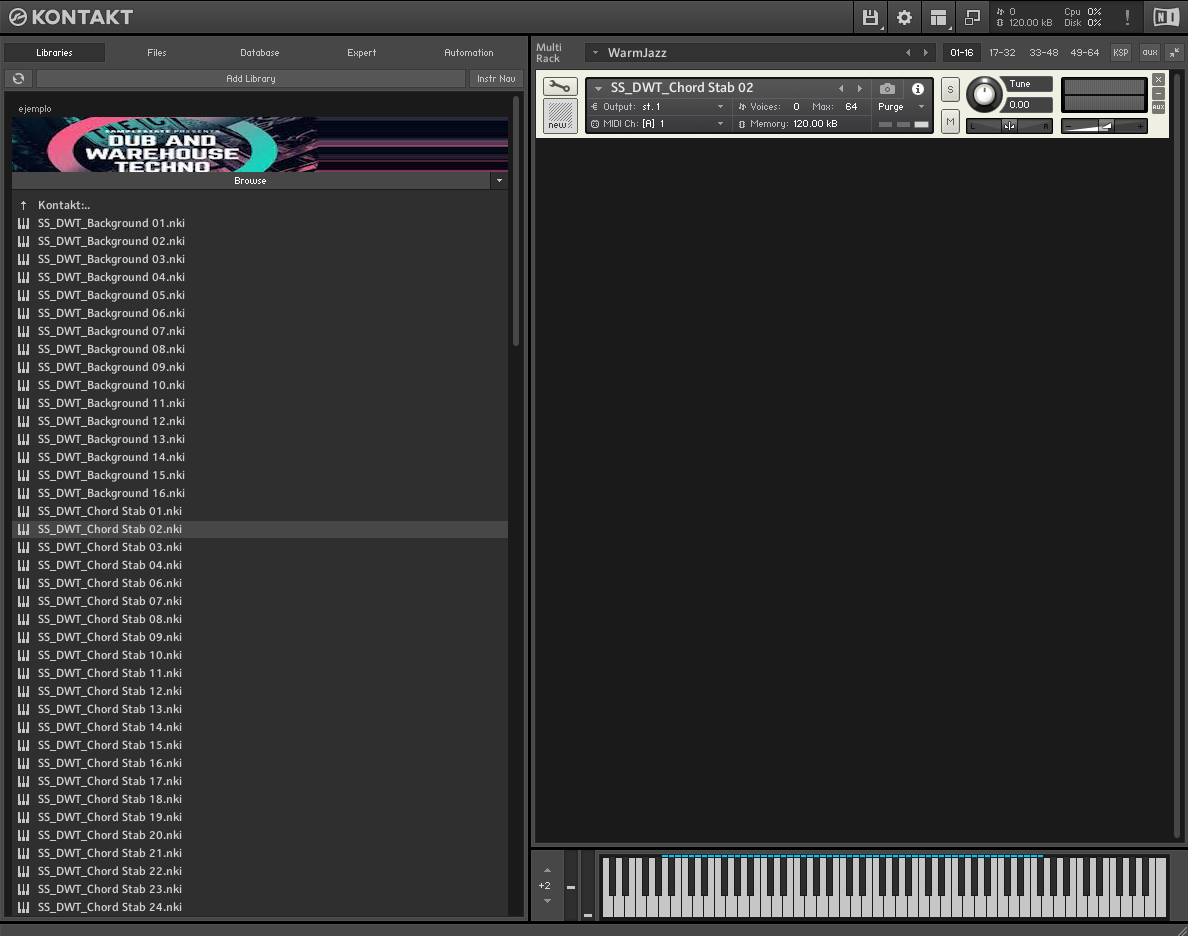The height and width of the screenshot is (936, 1188).
Task: Show multi rack page 33-48
Action: point(1043,52)
